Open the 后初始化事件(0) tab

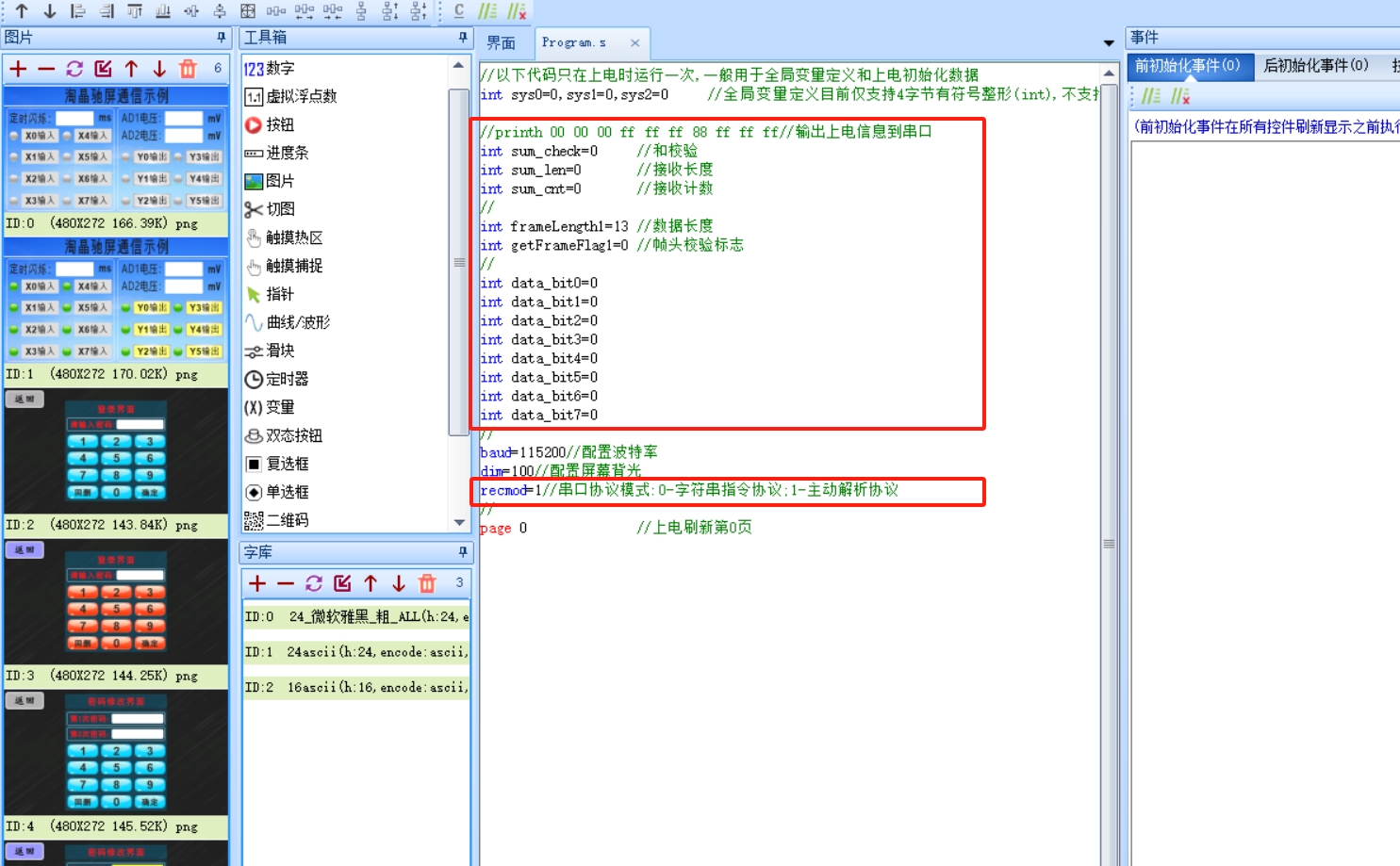[1315, 65]
